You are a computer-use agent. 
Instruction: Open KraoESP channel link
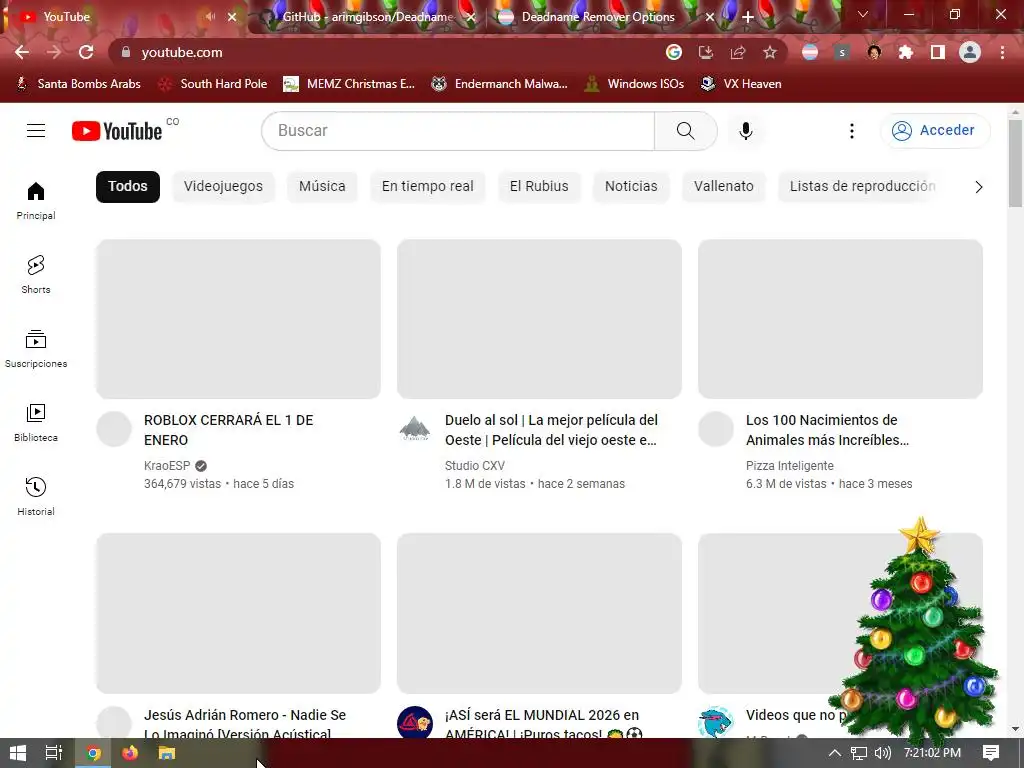click(167, 466)
